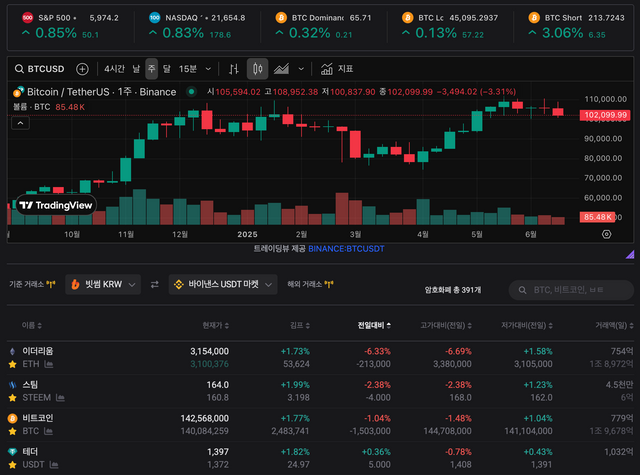Open the BTCUSD symbol search
Image resolution: width=640 pixels, height=475 pixels.
pos(40,69)
